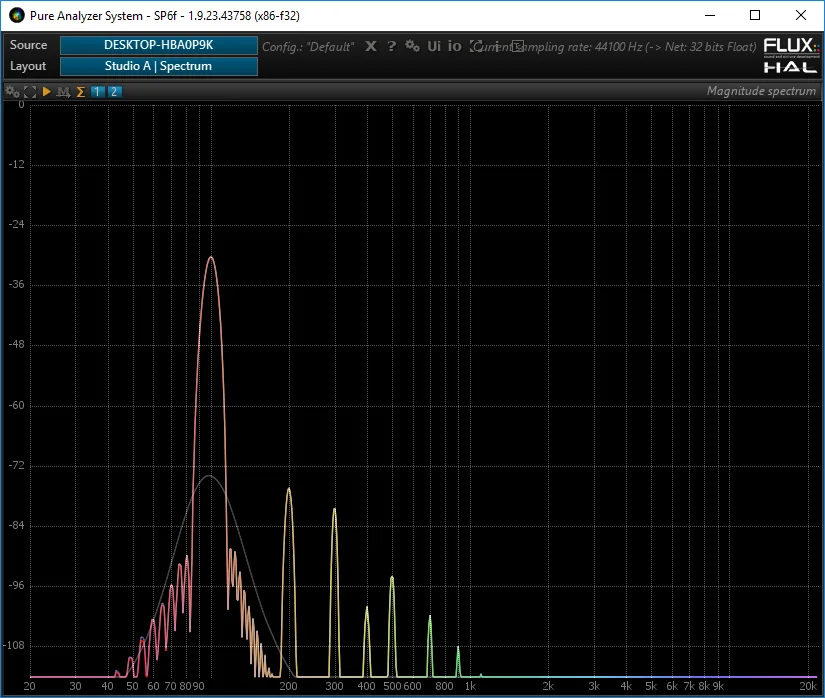Maximize the Pure Analyzer System window
The image size is (825, 698).
[755, 15]
